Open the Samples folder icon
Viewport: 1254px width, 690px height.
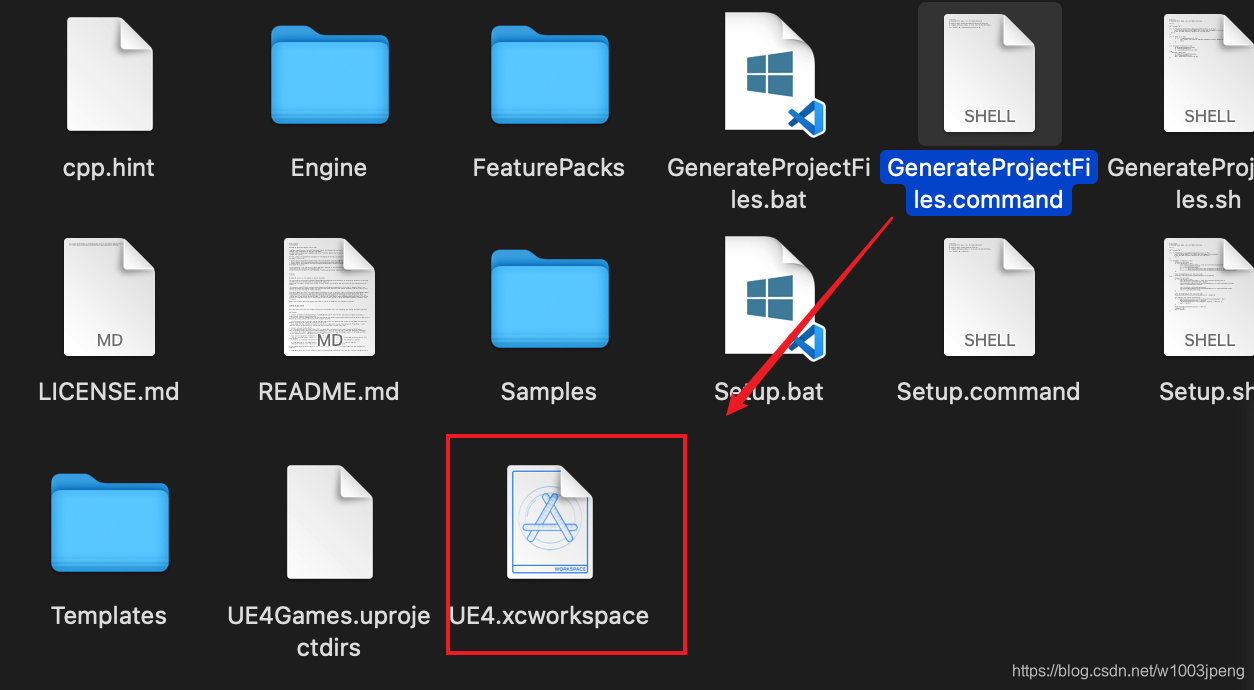click(x=549, y=298)
